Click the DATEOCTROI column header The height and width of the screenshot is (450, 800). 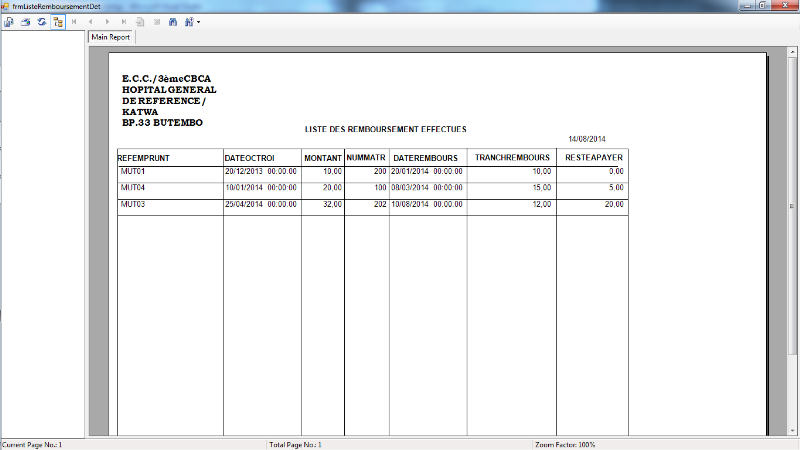249,158
